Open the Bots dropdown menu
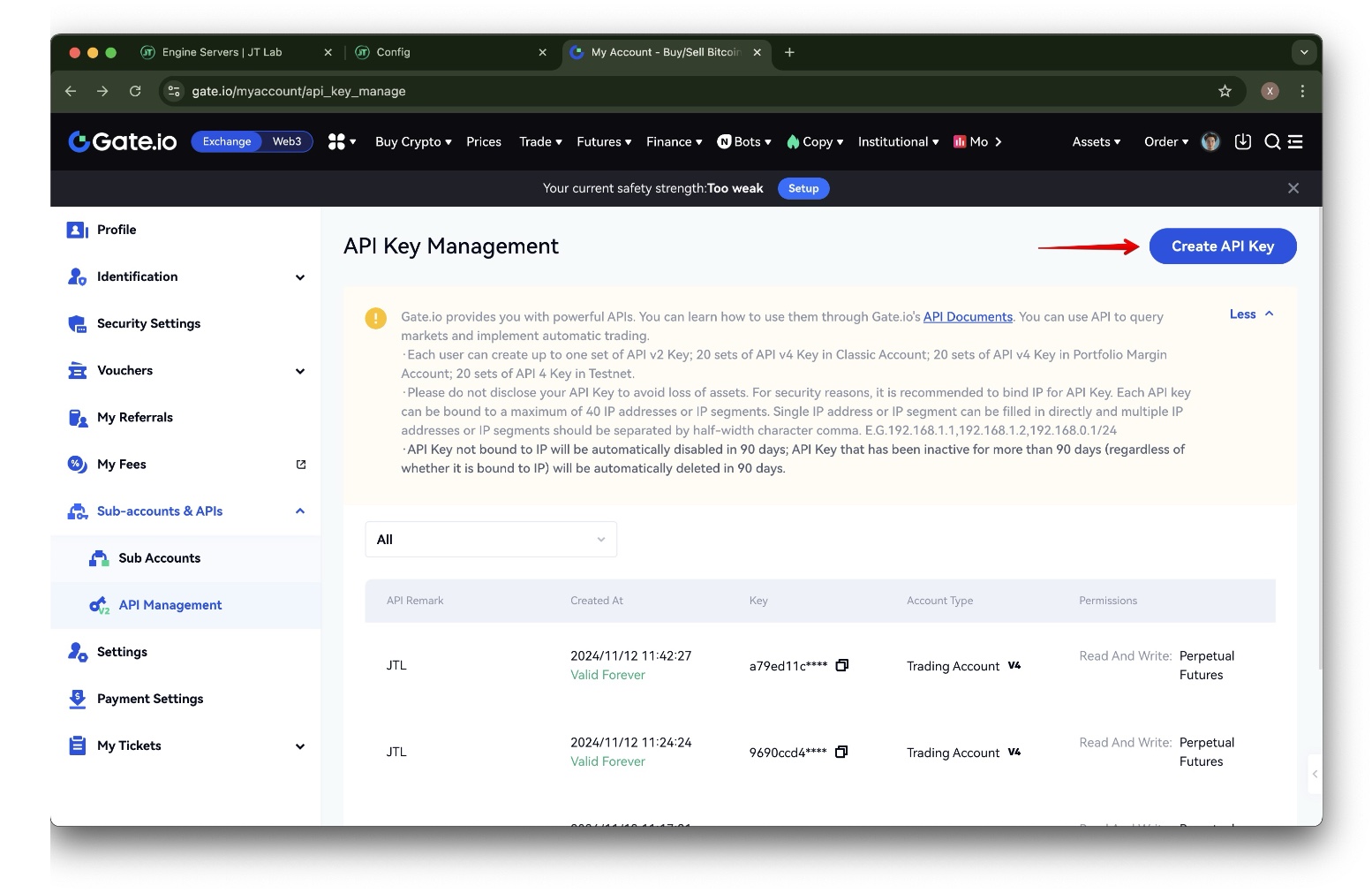This screenshot has width=1372, height=893. tap(743, 141)
